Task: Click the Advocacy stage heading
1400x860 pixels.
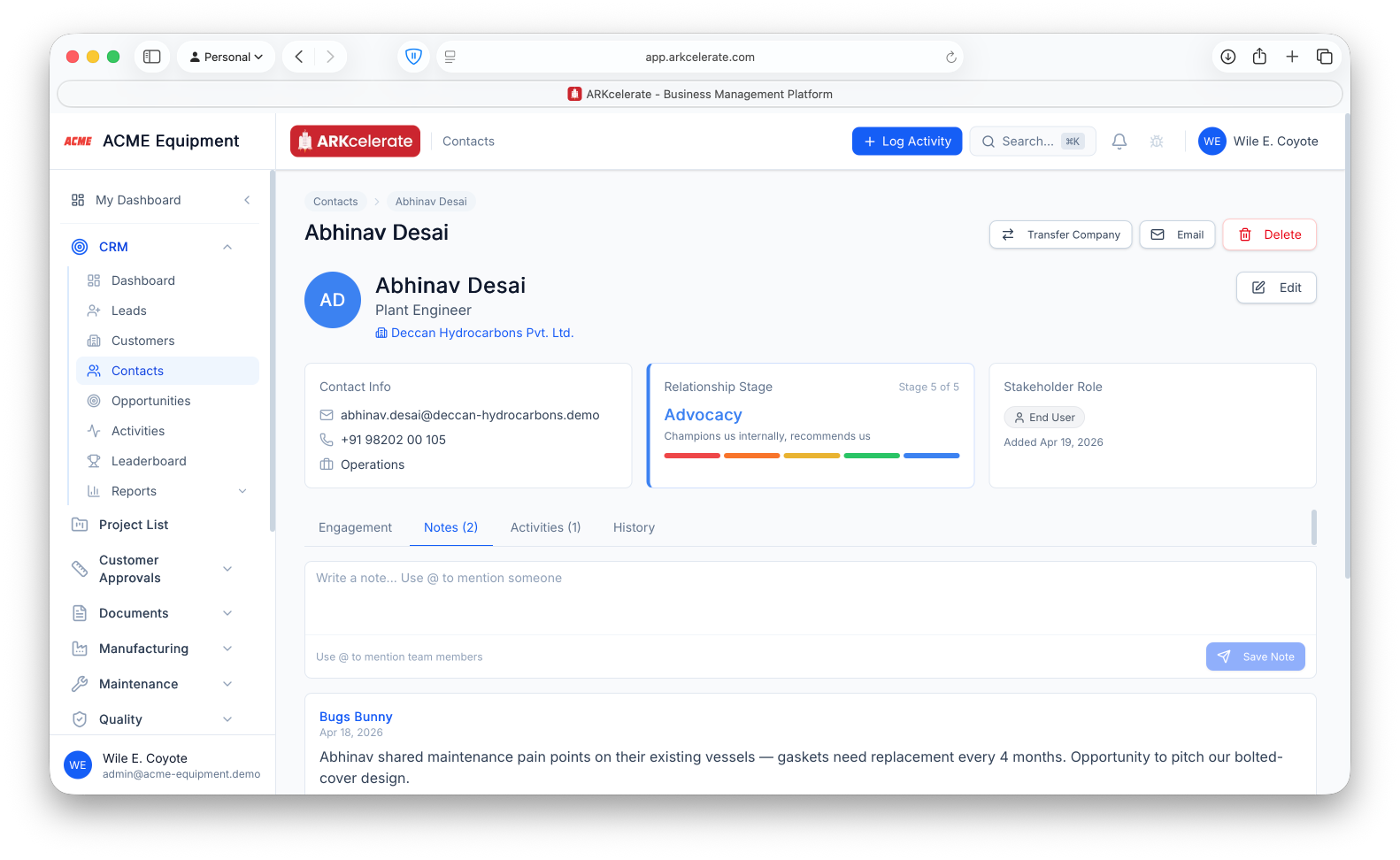Action: coord(704,415)
